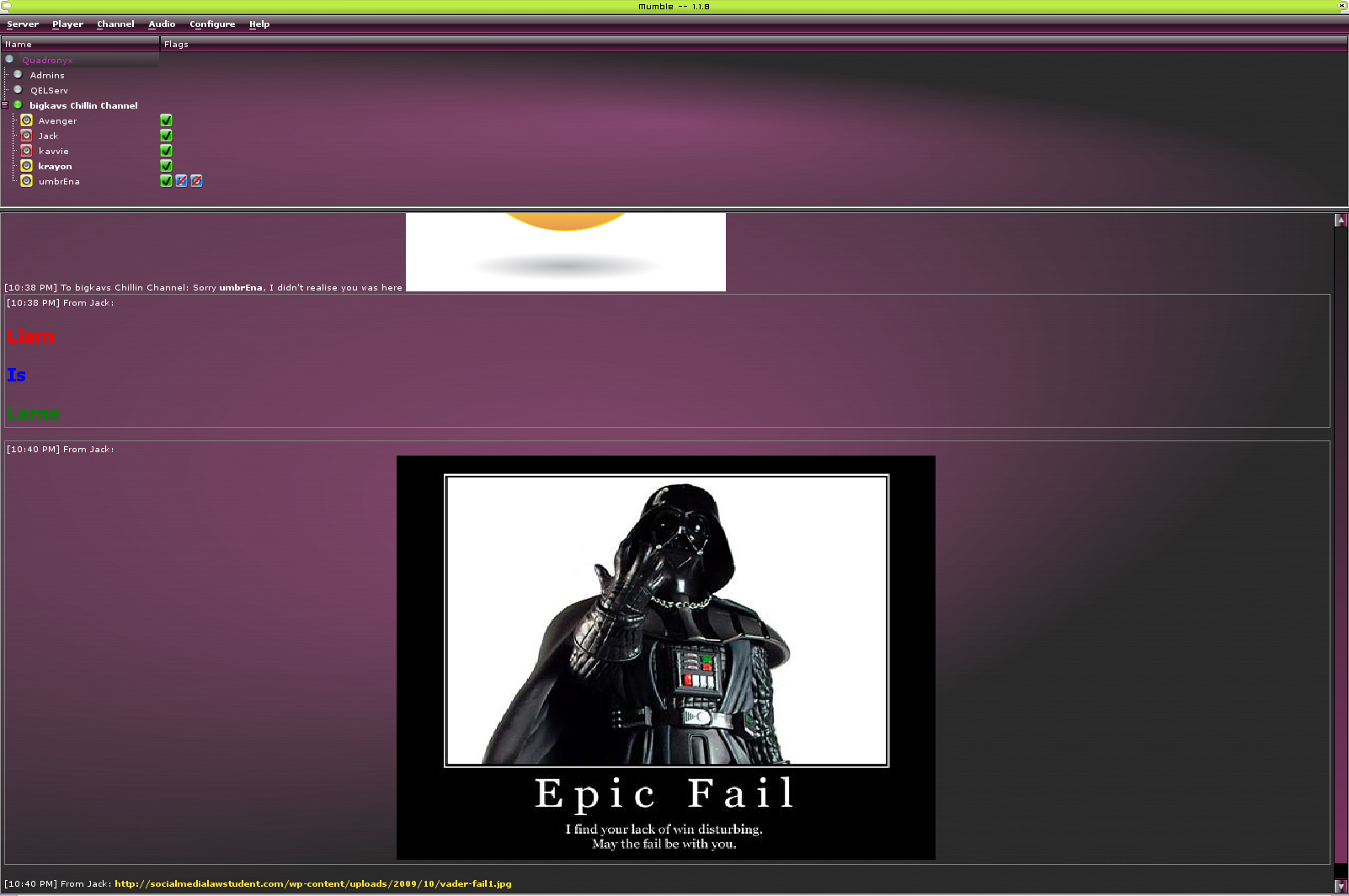Click the grey orb beside Admins channel
The height and width of the screenshot is (896, 1349).
pos(18,75)
